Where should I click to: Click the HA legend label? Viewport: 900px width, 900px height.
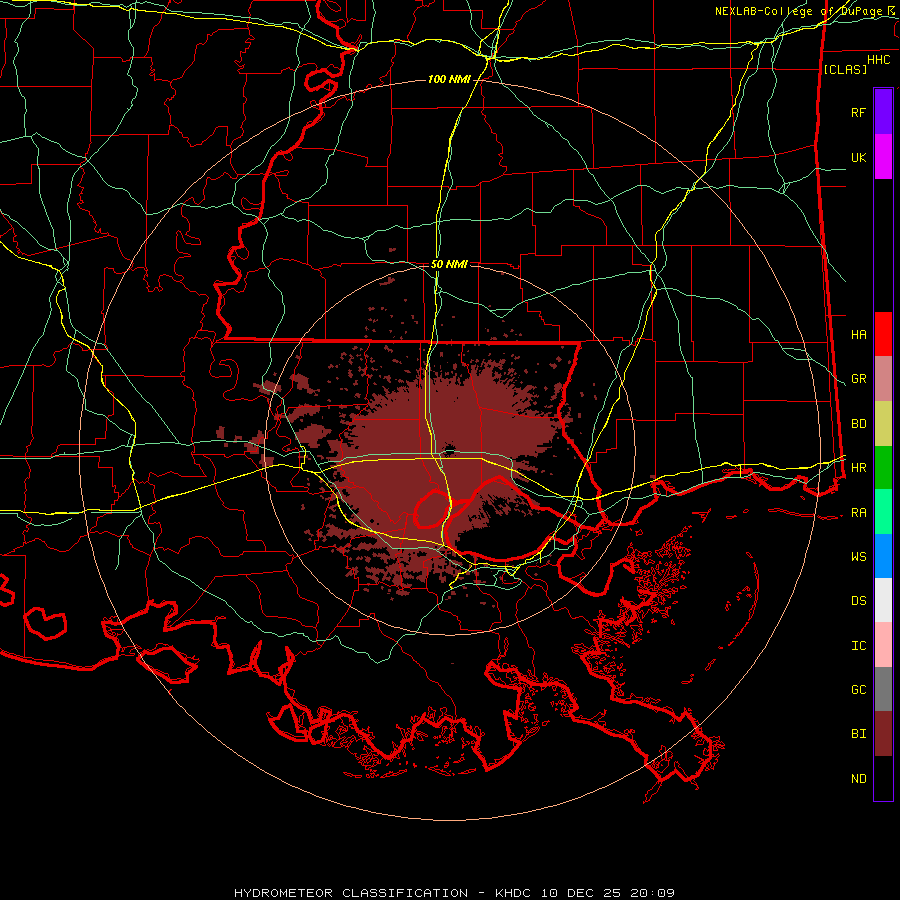pyautogui.click(x=858, y=334)
